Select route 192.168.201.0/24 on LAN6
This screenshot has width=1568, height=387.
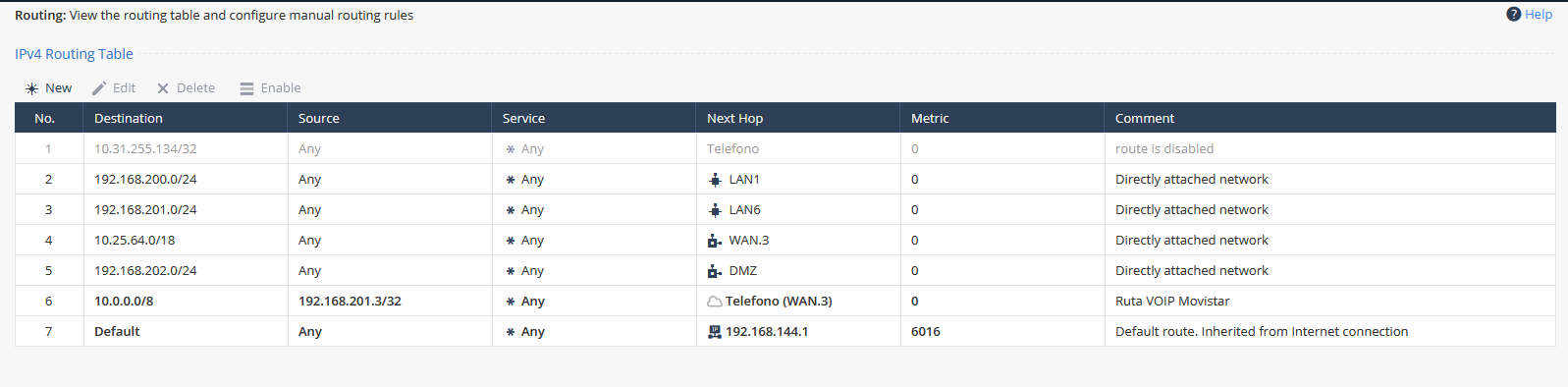pos(785,209)
